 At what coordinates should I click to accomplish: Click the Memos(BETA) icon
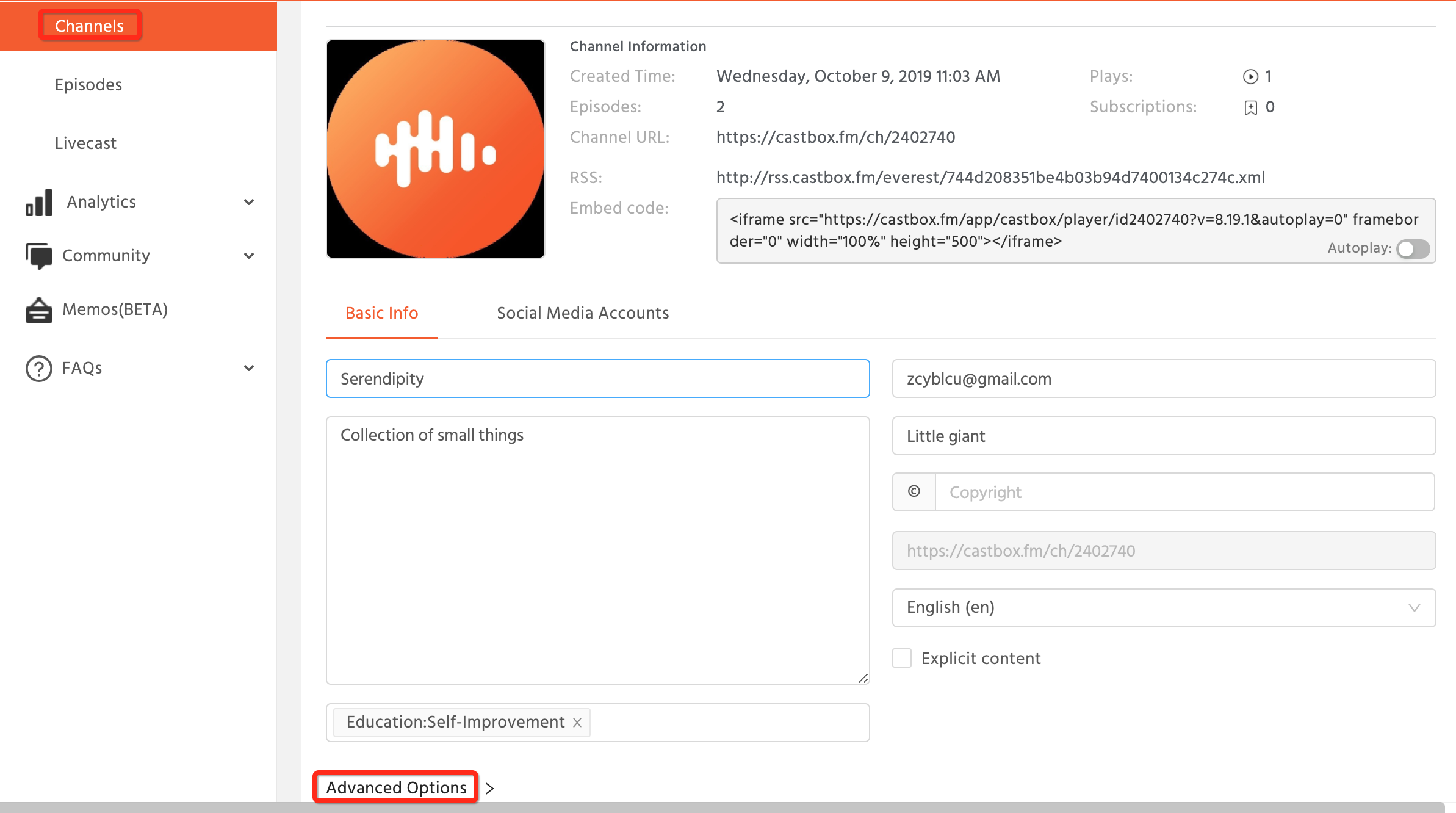tap(39, 310)
